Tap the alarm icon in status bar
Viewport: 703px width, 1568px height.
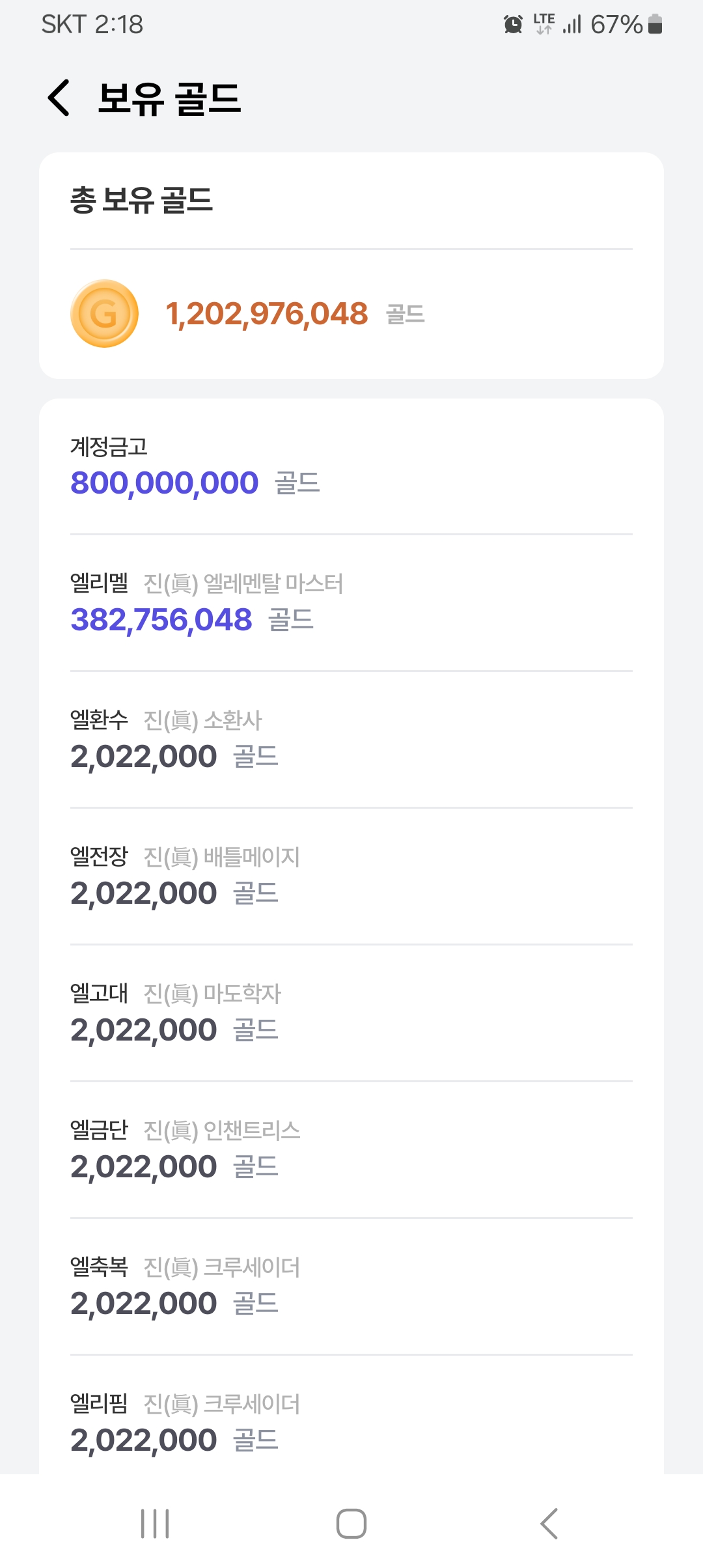(x=513, y=25)
